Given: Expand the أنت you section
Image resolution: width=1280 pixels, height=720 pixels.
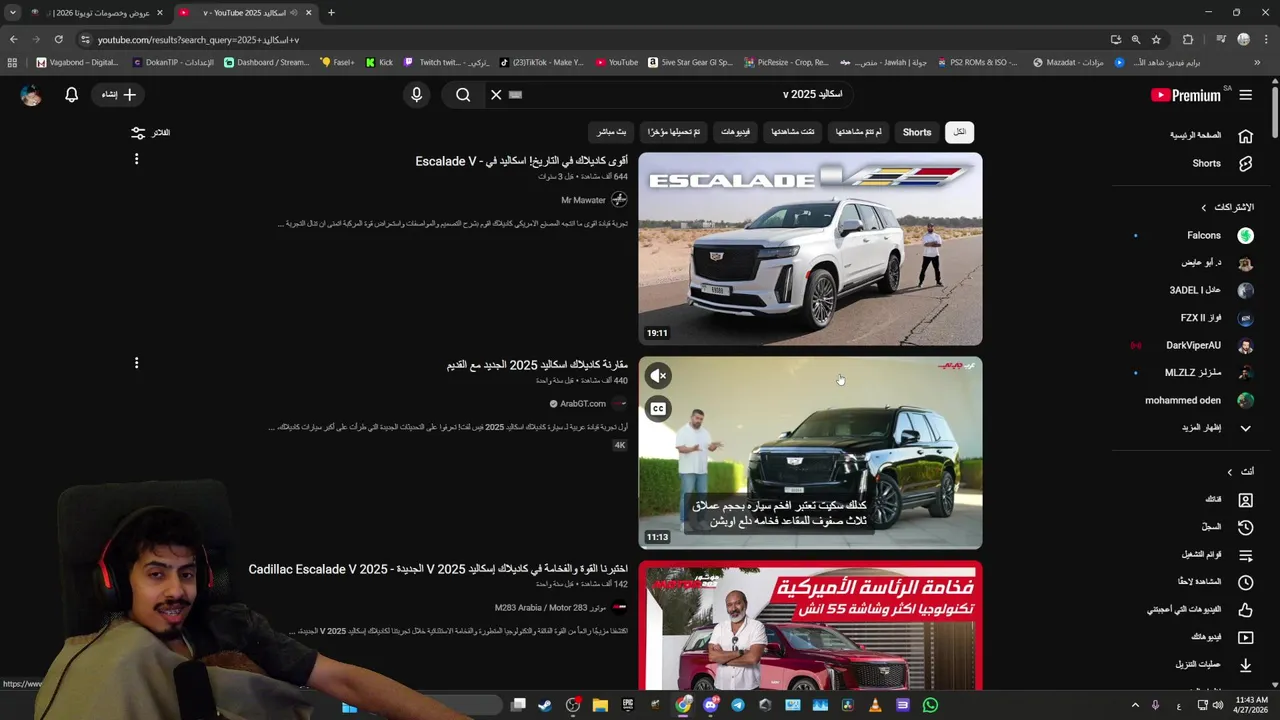Looking at the screenshot, I should 1240,472.
